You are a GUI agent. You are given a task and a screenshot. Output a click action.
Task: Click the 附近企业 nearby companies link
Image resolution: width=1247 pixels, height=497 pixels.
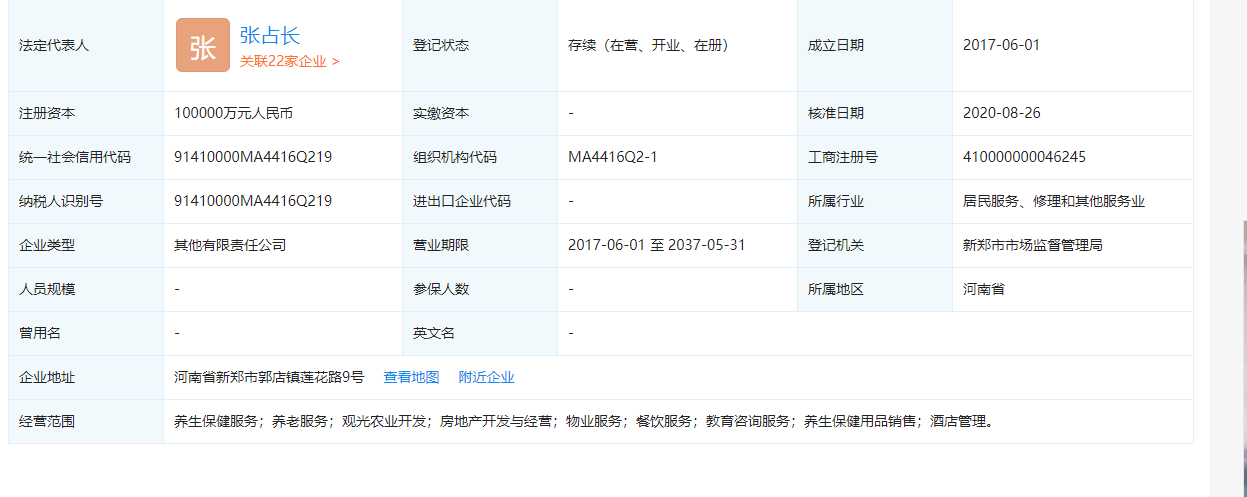pos(486,377)
